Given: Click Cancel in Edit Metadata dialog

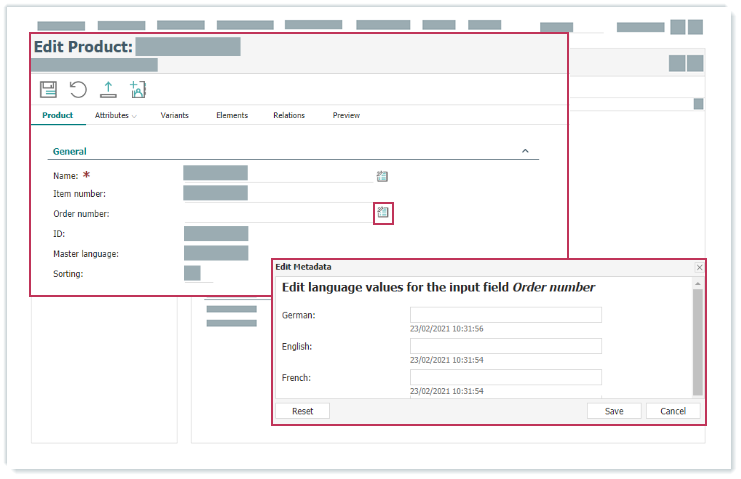Looking at the screenshot, I should (673, 411).
